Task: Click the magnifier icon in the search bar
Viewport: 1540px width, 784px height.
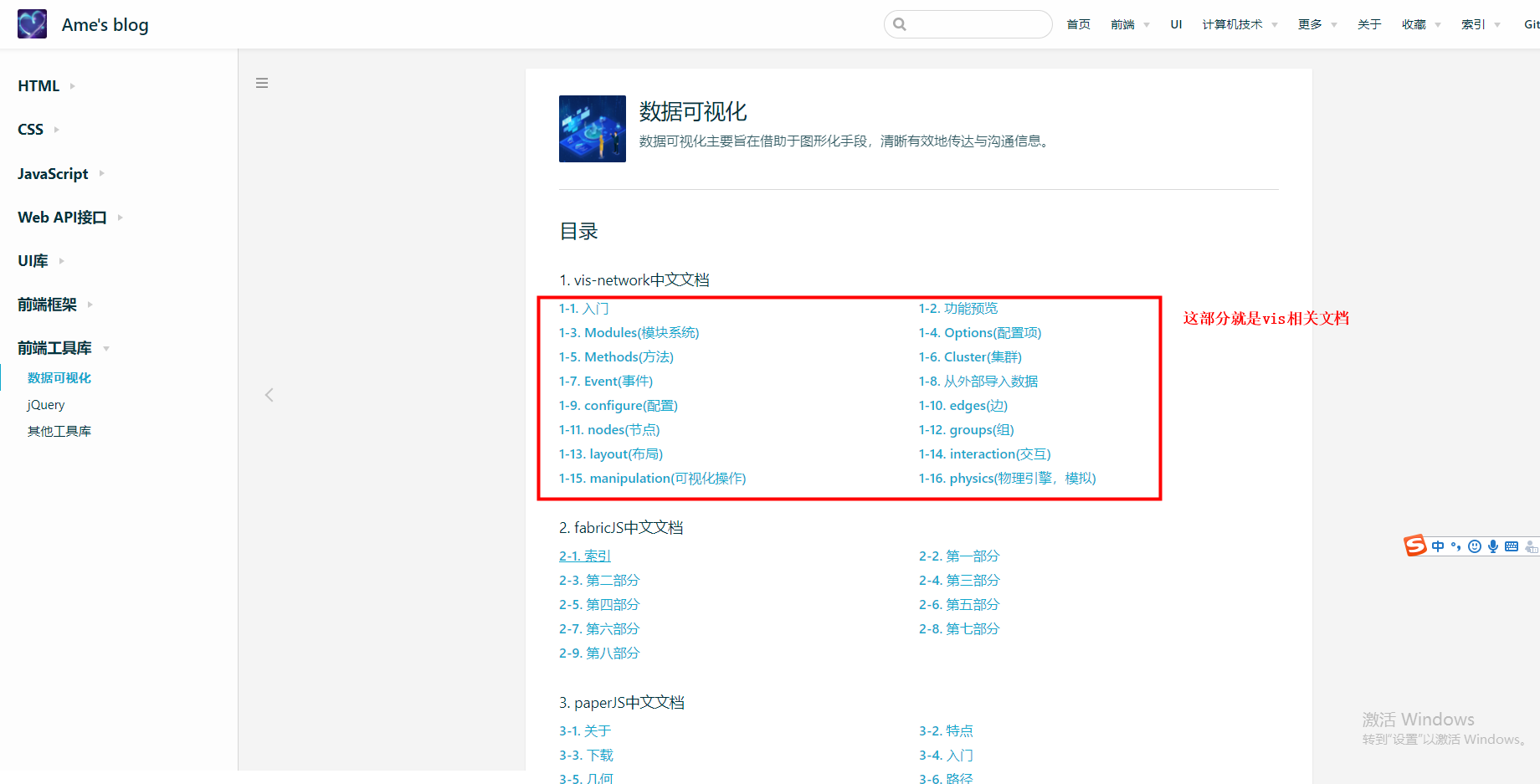Action: point(900,23)
